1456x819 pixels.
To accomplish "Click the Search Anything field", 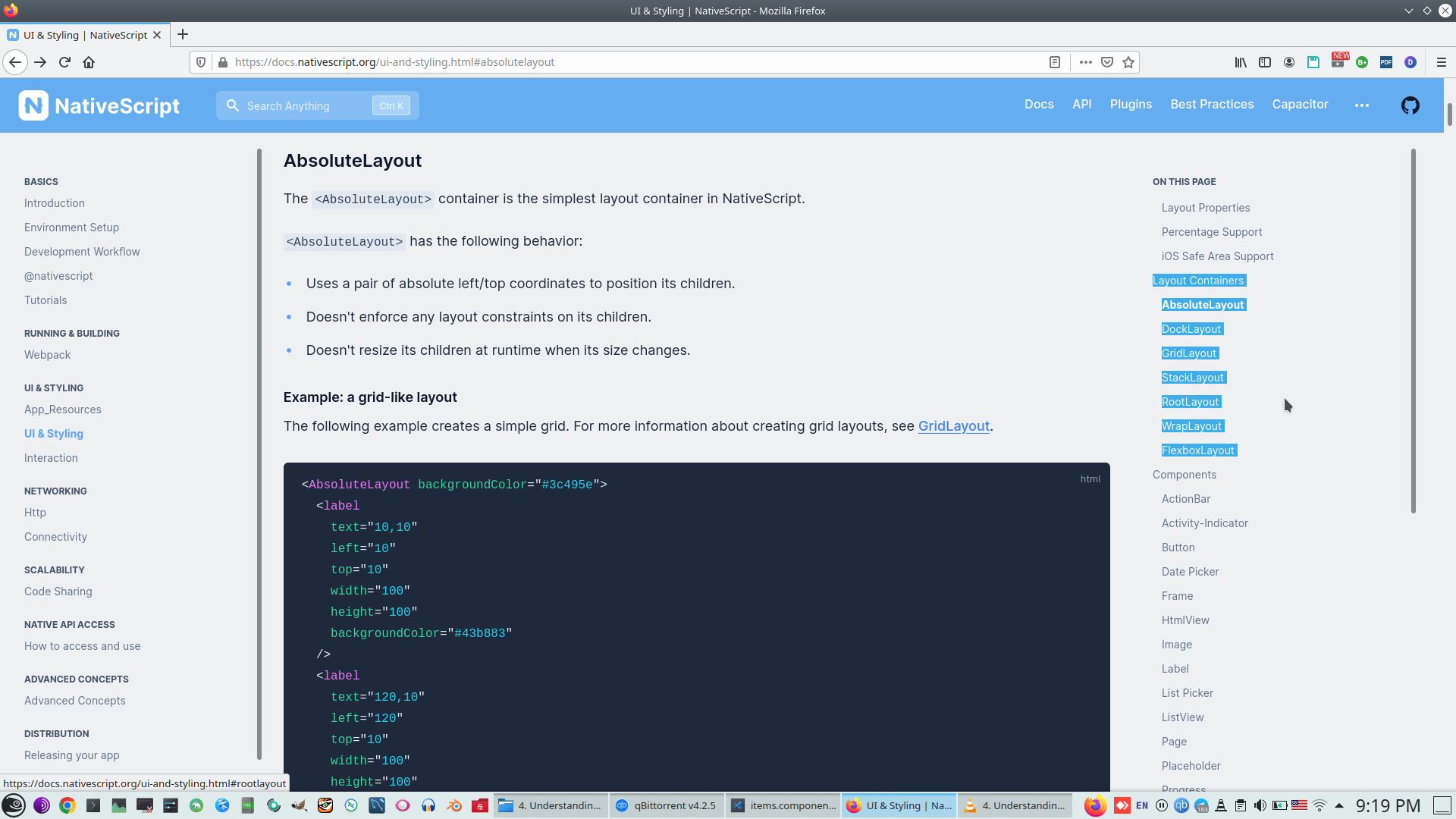I will coord(303,105).
